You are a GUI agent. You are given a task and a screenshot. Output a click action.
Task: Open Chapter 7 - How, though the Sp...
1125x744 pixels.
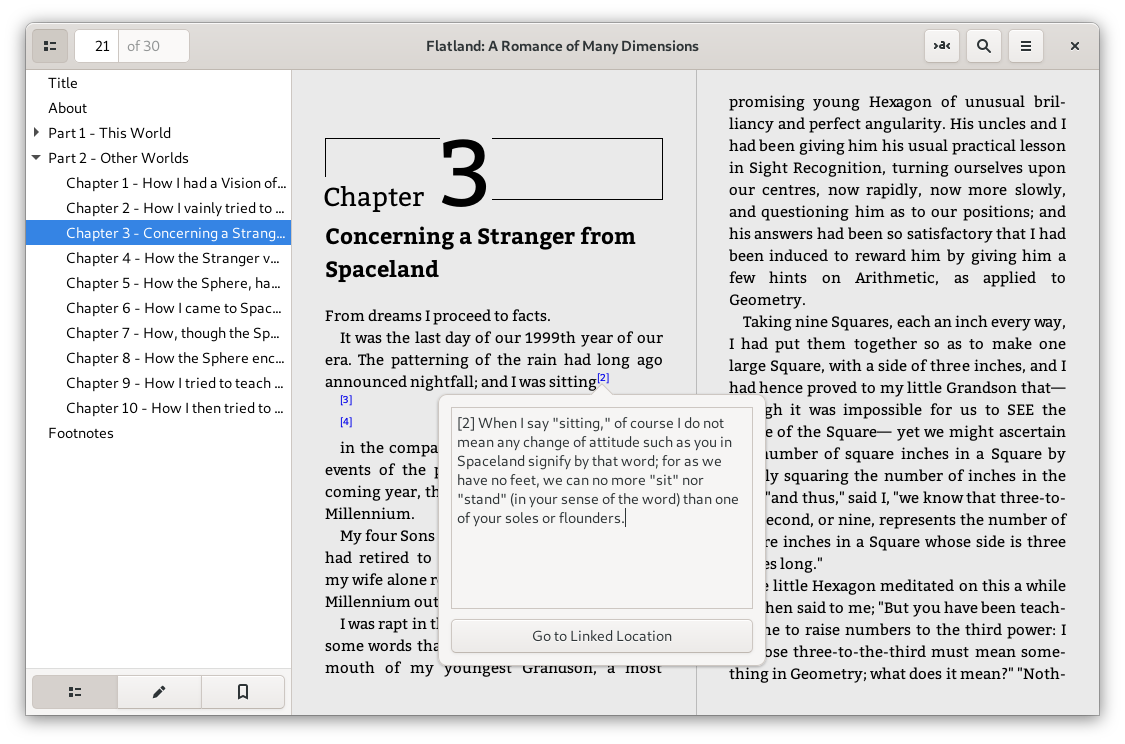coord(159,333)
